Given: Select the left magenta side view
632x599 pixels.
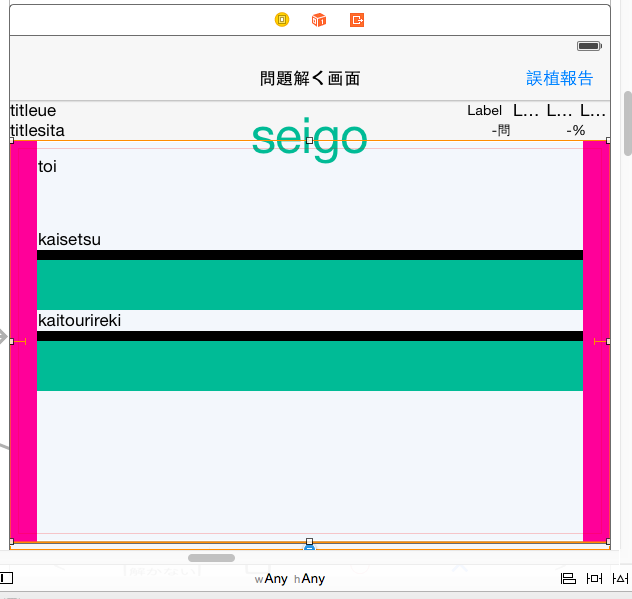Looking at the screenshot, I should coord(24,341).
